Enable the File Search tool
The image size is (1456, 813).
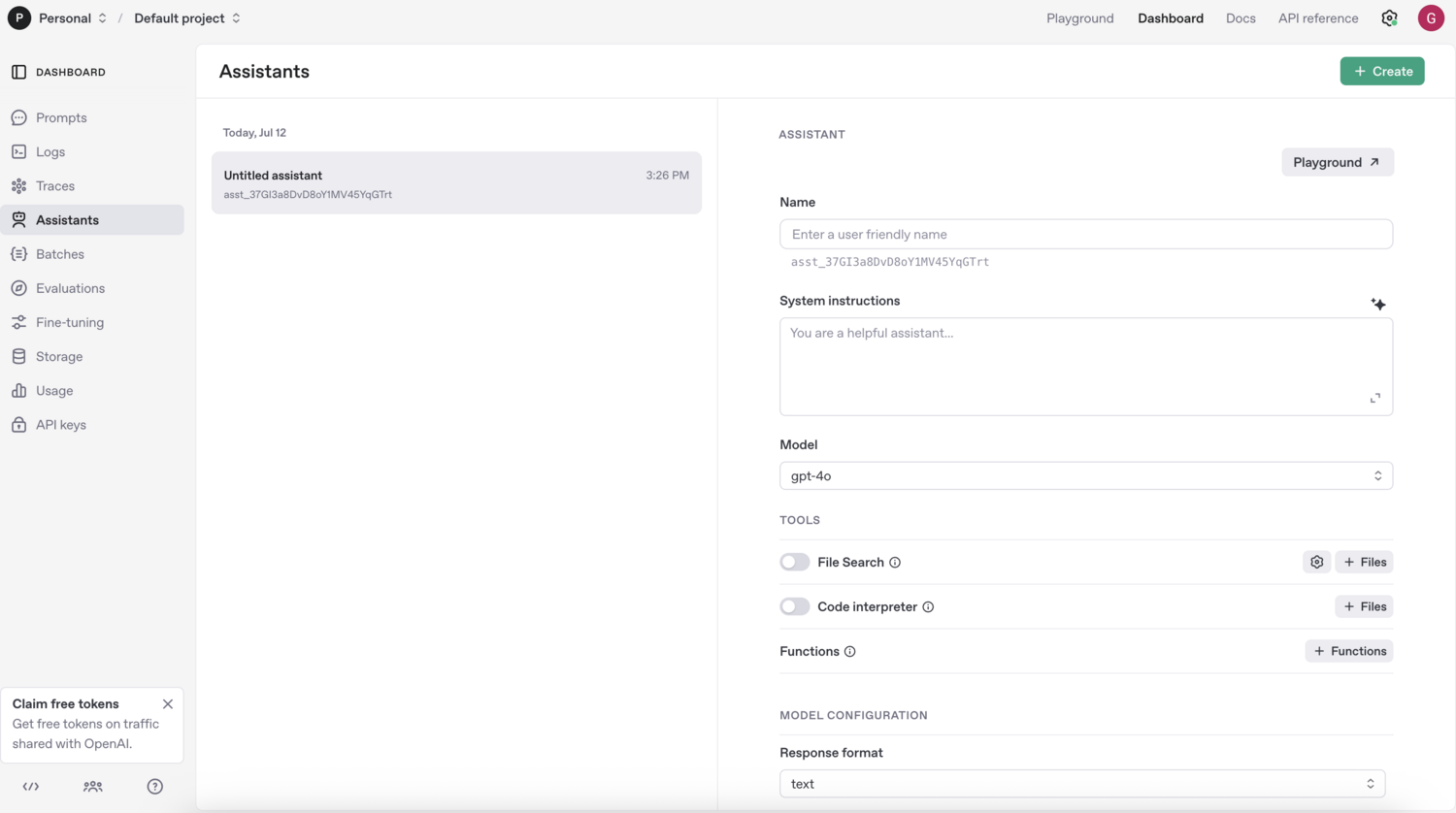[794, 562]
